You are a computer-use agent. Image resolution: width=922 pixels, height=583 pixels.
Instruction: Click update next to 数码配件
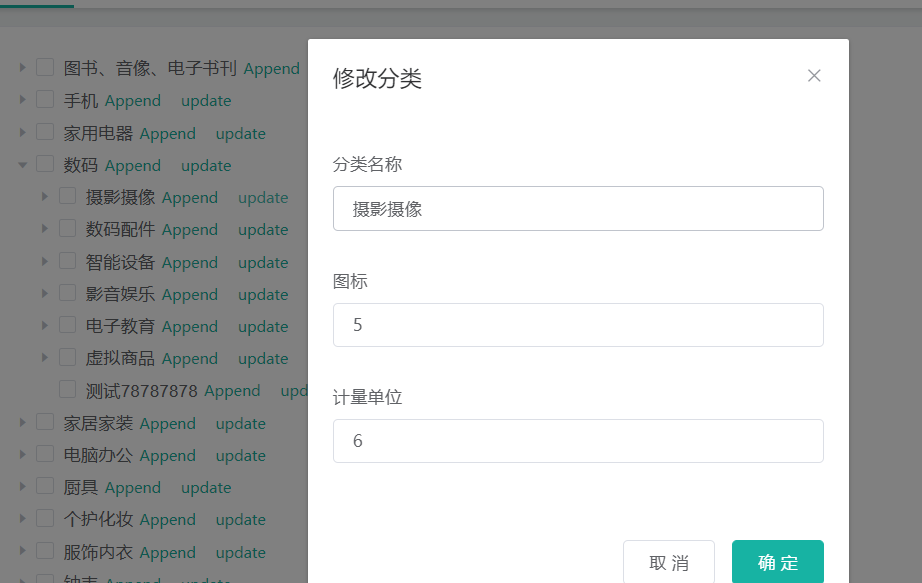(x=263, y=230)
